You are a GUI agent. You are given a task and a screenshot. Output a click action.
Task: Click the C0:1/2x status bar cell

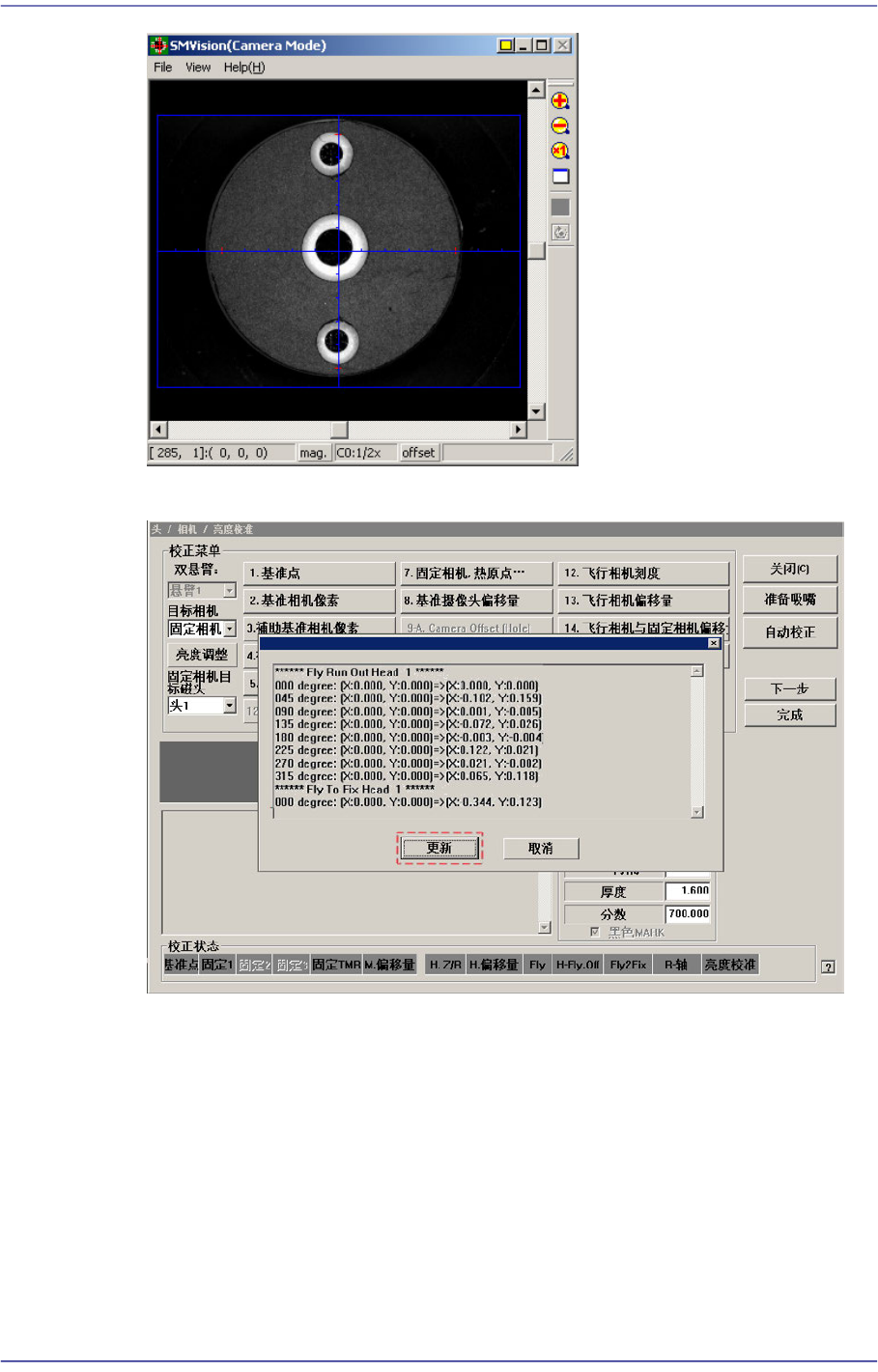click(x=365, y=453)
